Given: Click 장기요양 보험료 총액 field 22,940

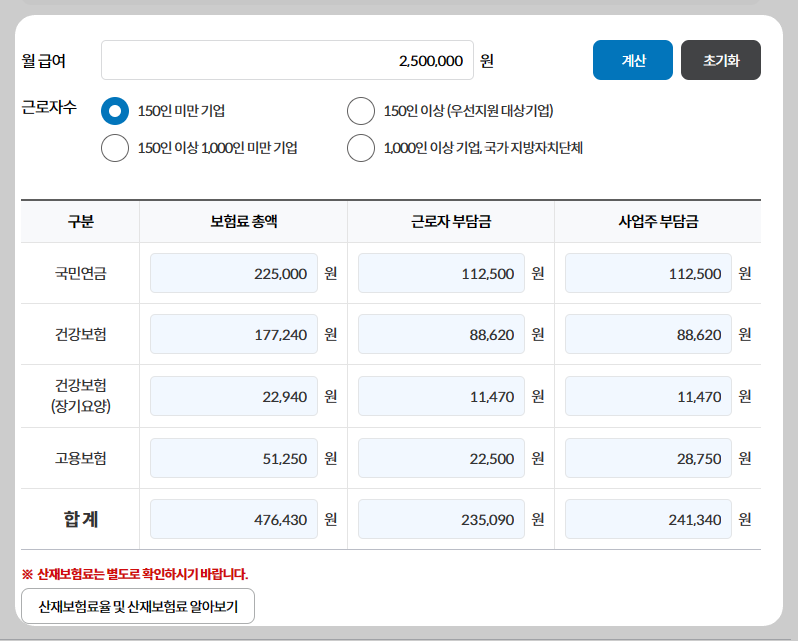Looking at the screenshot, I should point(234,396).
